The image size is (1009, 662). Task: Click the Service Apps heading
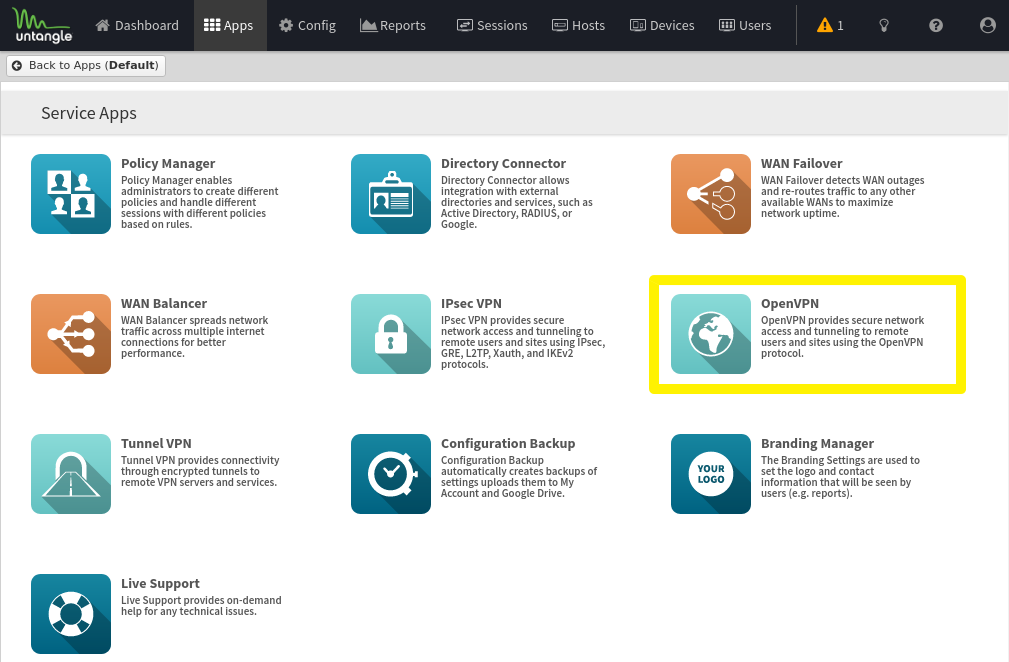(89, 113)
